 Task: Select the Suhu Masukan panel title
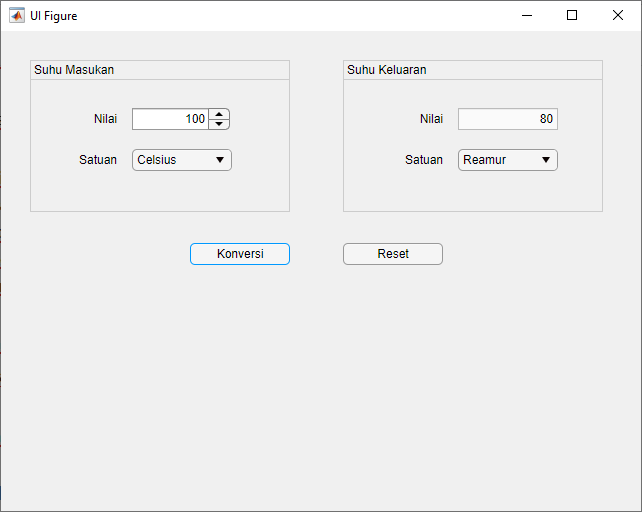point(74,70)
